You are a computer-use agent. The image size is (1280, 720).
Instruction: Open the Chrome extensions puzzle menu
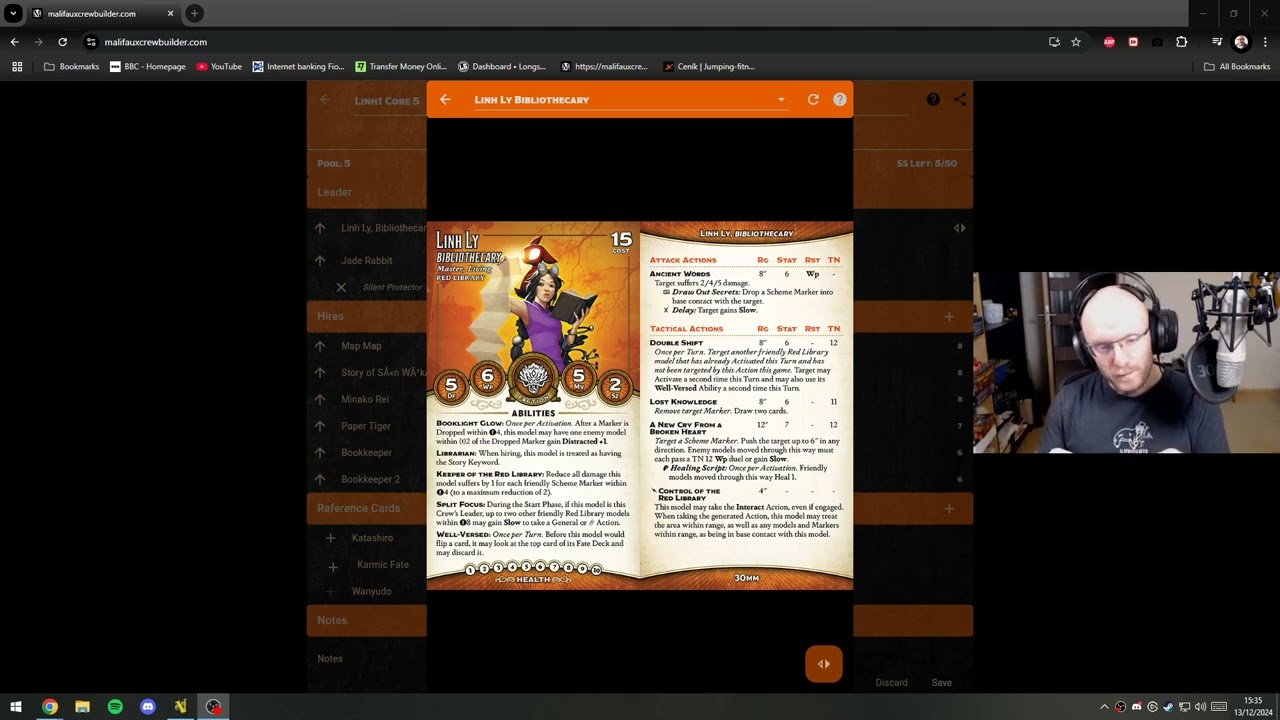tap(1182, 42)
